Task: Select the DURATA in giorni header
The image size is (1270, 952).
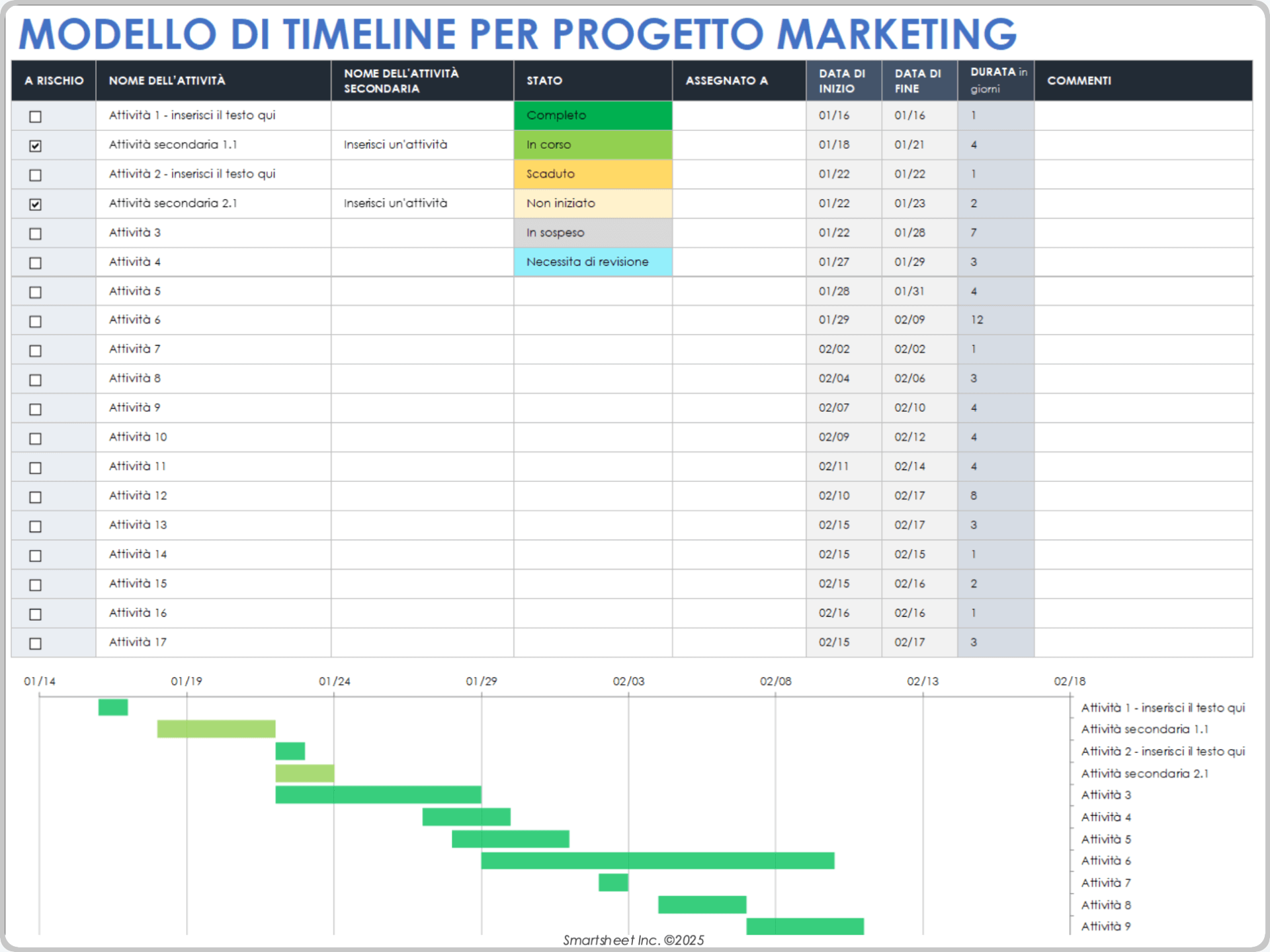Action: pyautogui.click(x=995, y=81)
